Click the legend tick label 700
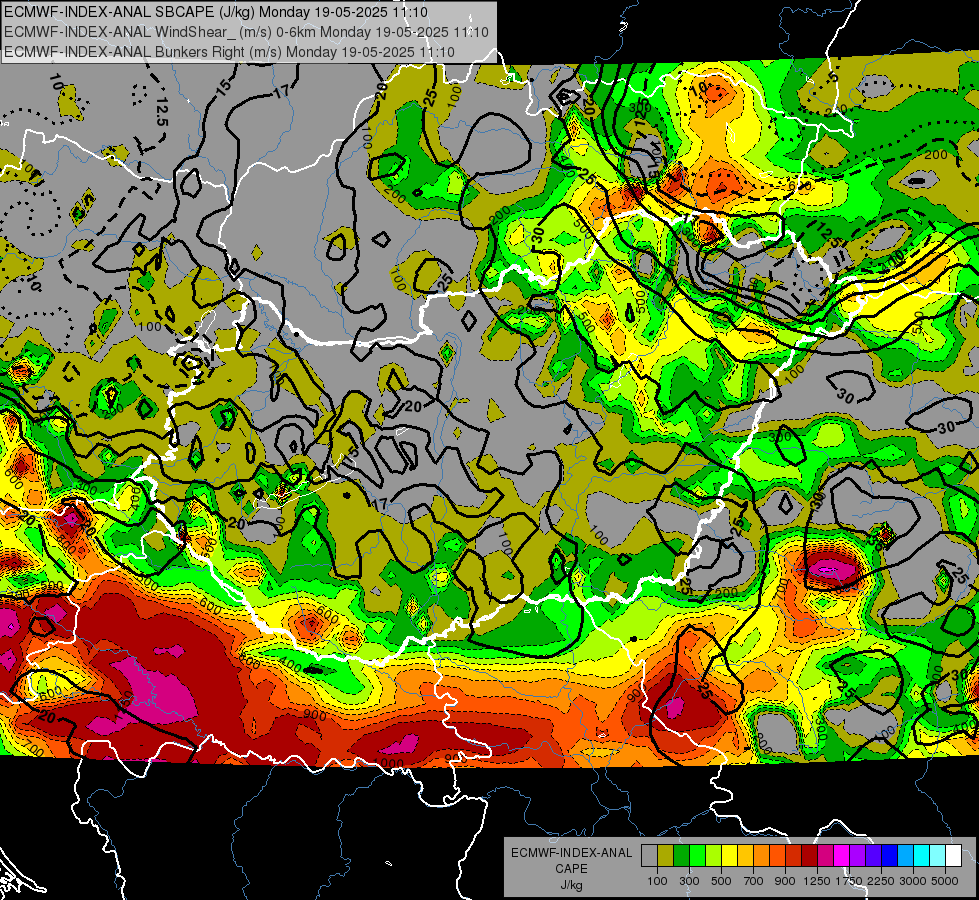The image size is (979, 900). tap(754, 881)
